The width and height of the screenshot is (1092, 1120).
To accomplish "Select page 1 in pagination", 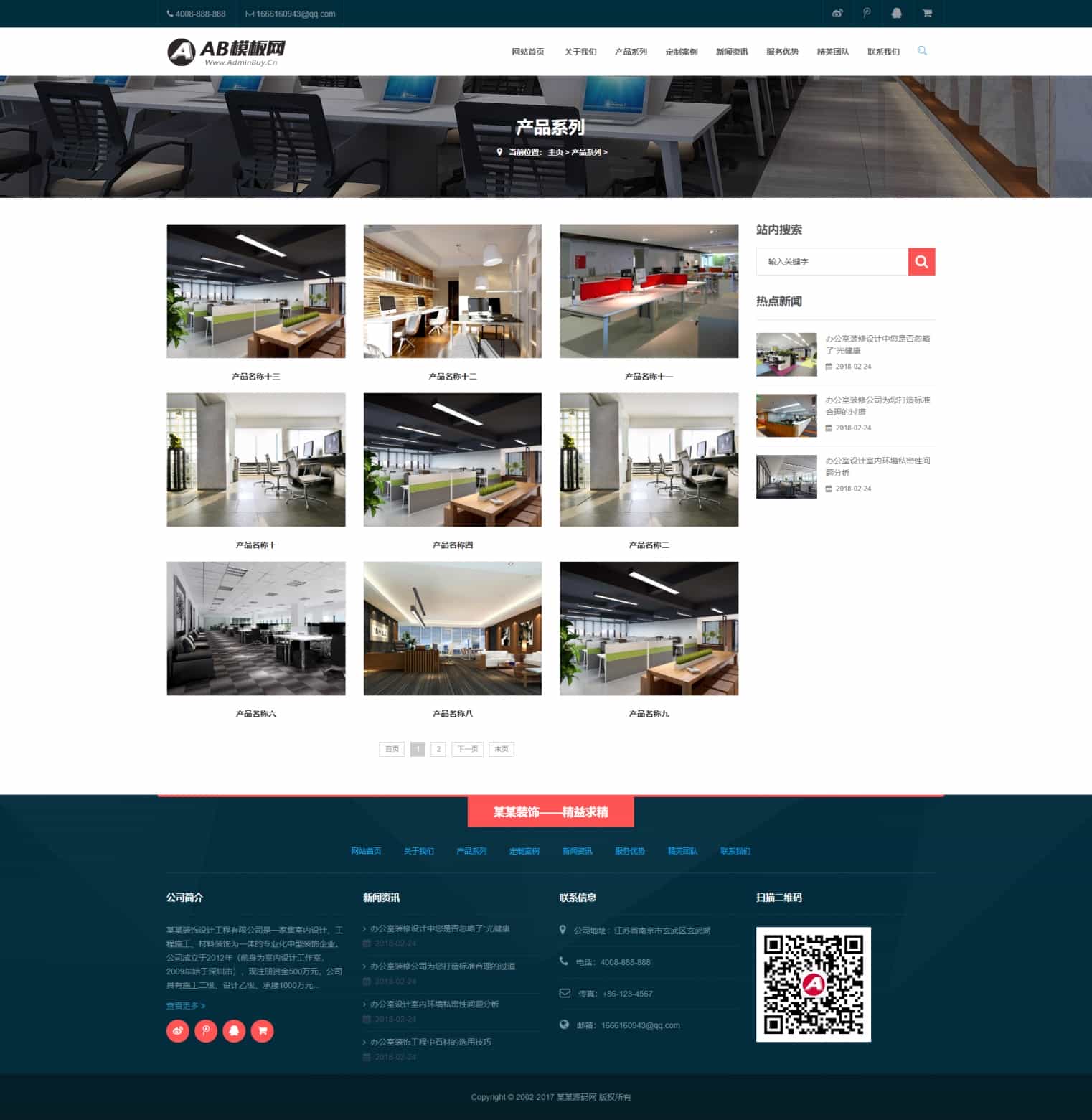I will coord(418,749).
